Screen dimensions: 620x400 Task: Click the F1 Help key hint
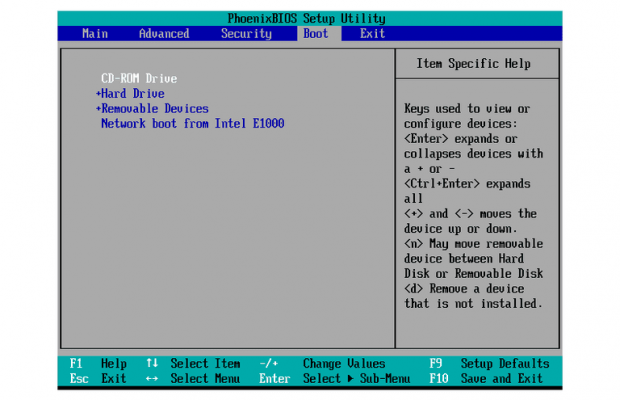98,363
